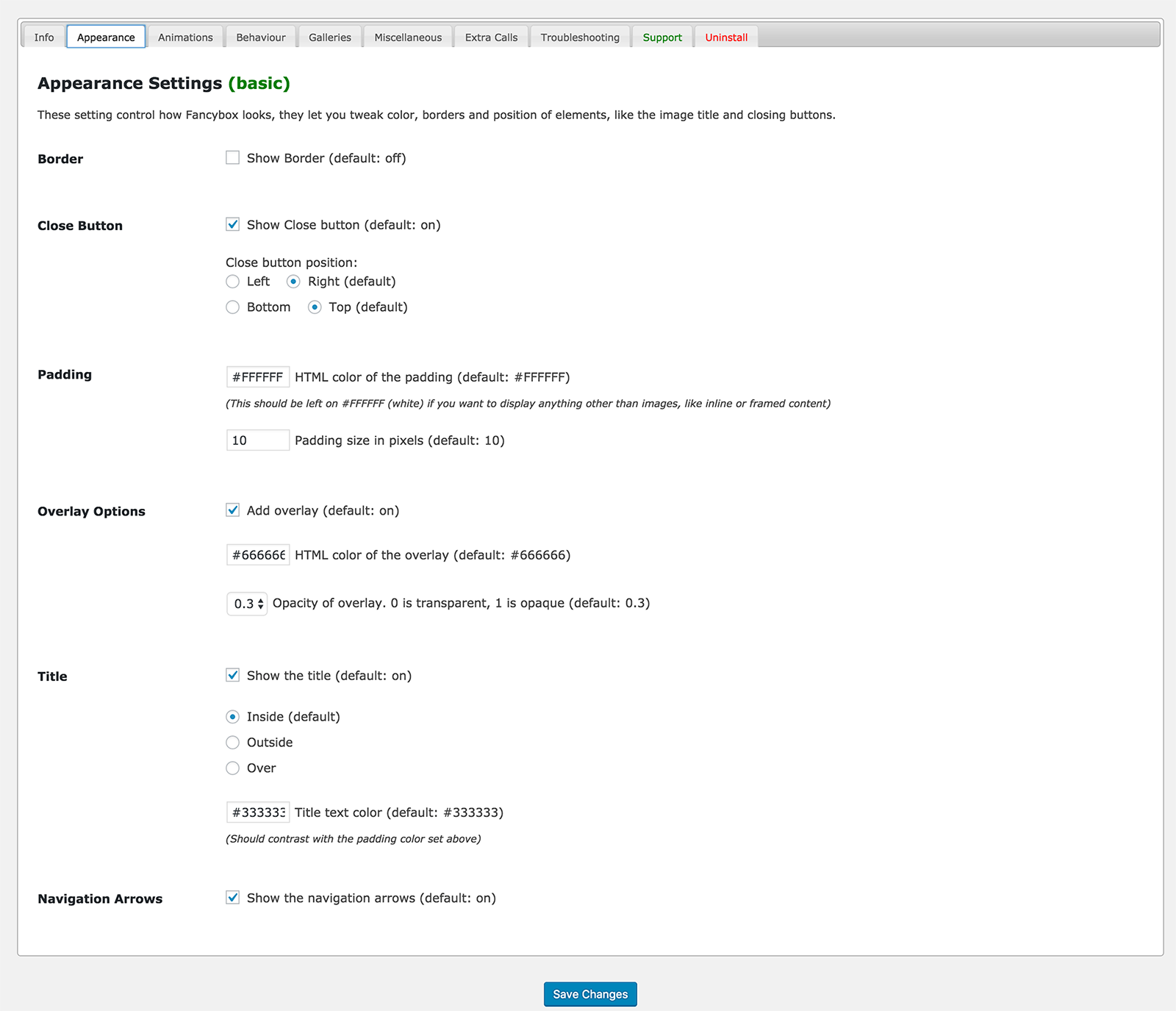Image resolution: width=1176 pixels, height=1011 pixels.
Task: Focus the padding size pixels field
Action: coord(258,440)
